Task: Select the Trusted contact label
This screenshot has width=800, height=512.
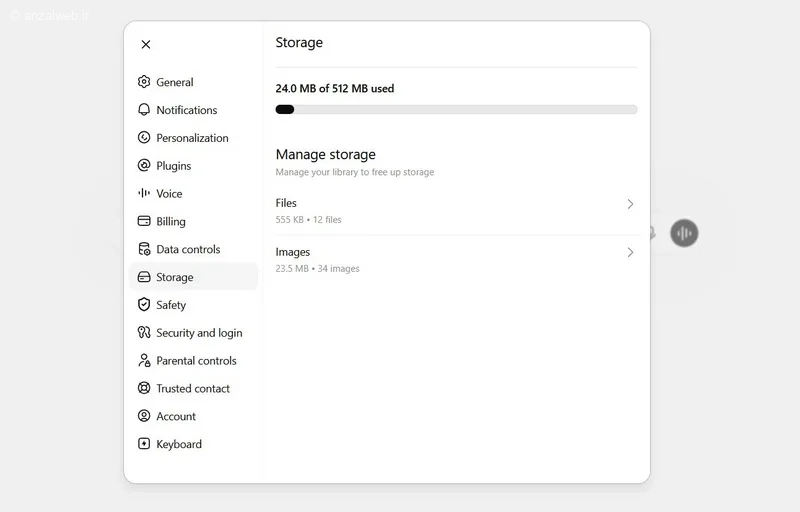Action: click(193, 389)
